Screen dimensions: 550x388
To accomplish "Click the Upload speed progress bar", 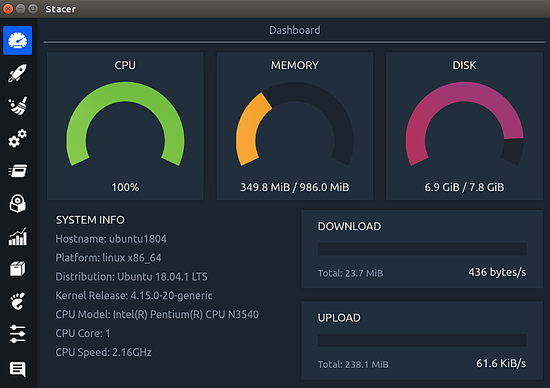I will 422,340.
